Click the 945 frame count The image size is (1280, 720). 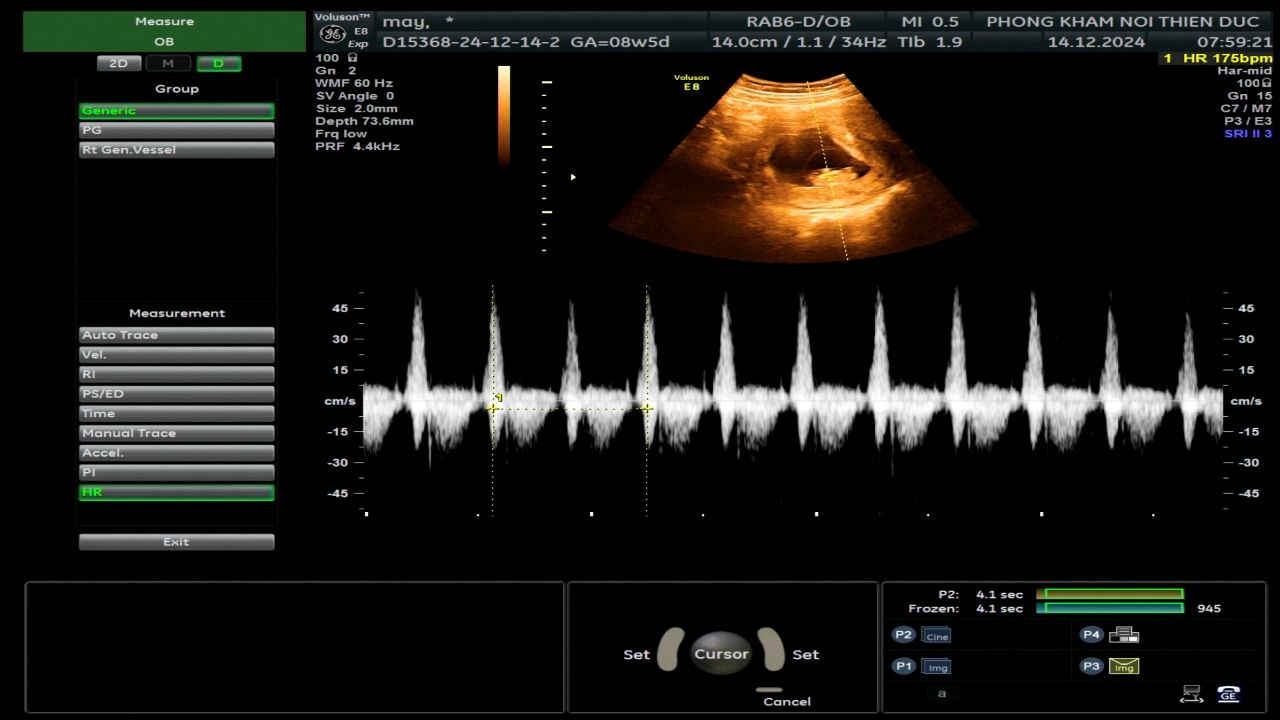(x=1208, y=608)
